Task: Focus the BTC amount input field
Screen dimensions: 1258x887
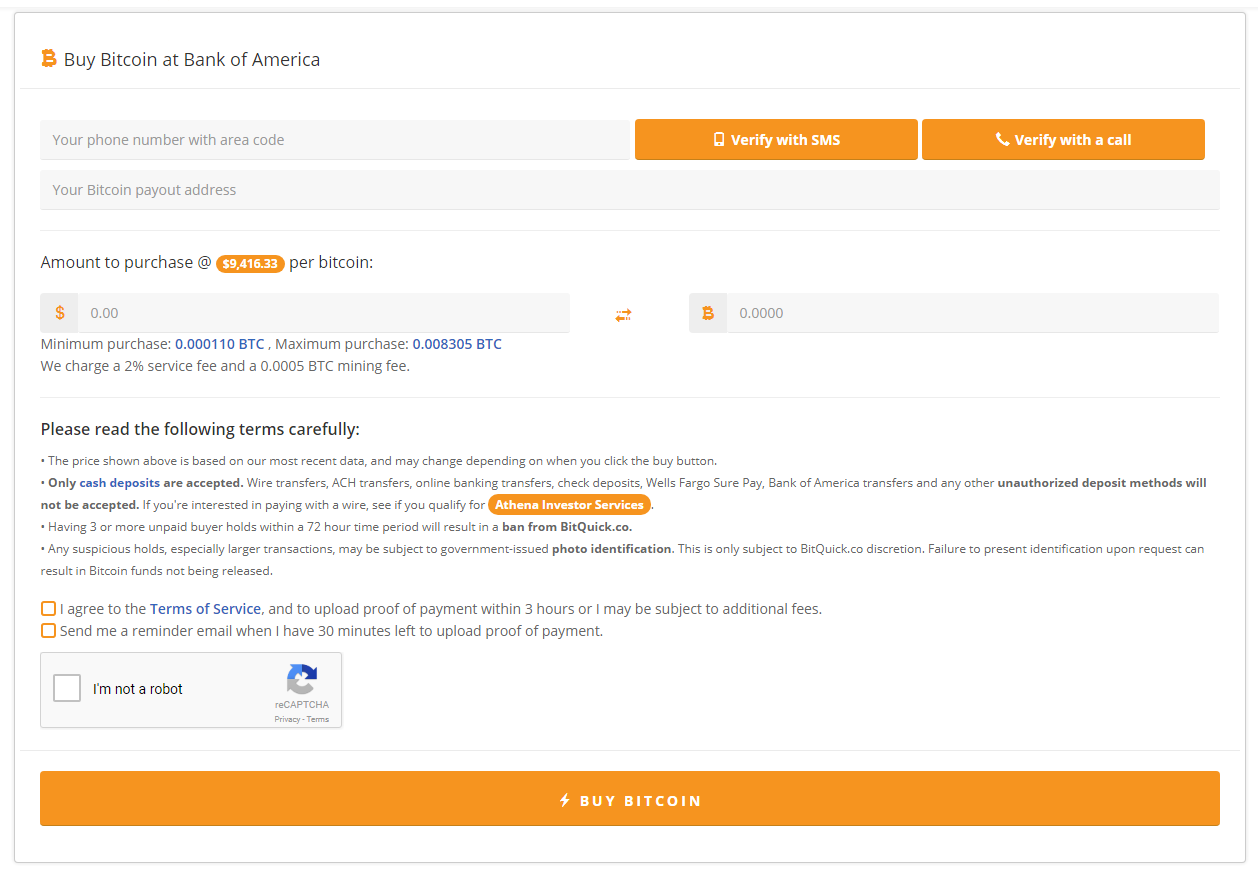Action: (x=973, y=313)
